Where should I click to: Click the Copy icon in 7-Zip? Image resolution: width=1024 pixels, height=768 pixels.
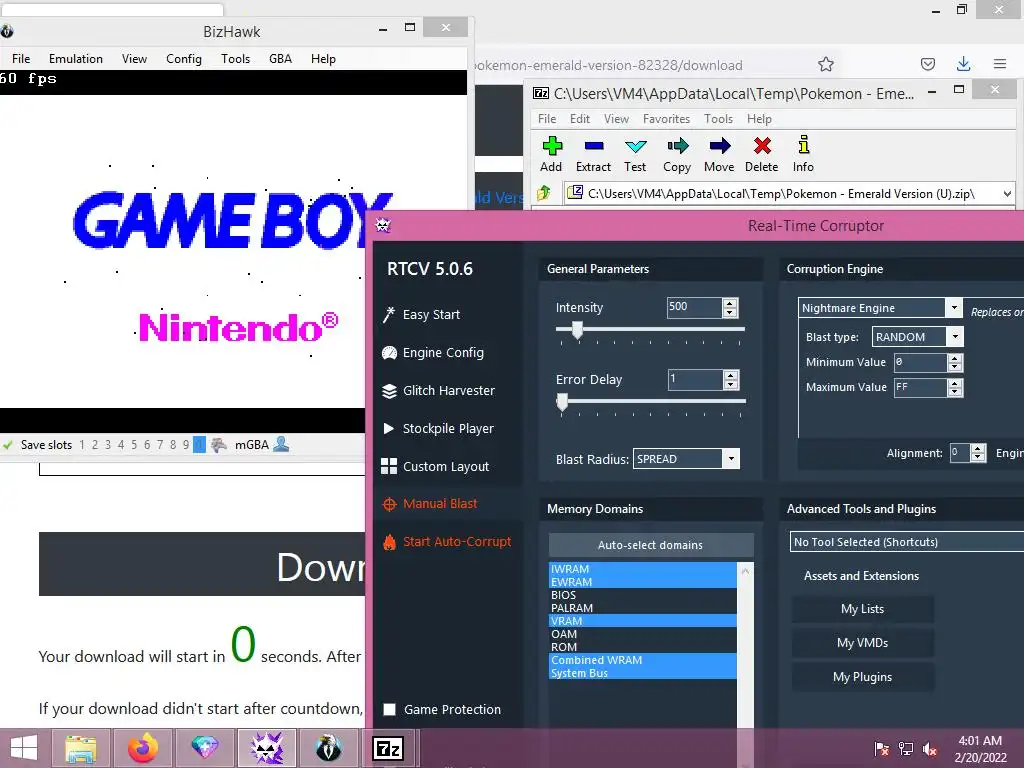point(677,146)
